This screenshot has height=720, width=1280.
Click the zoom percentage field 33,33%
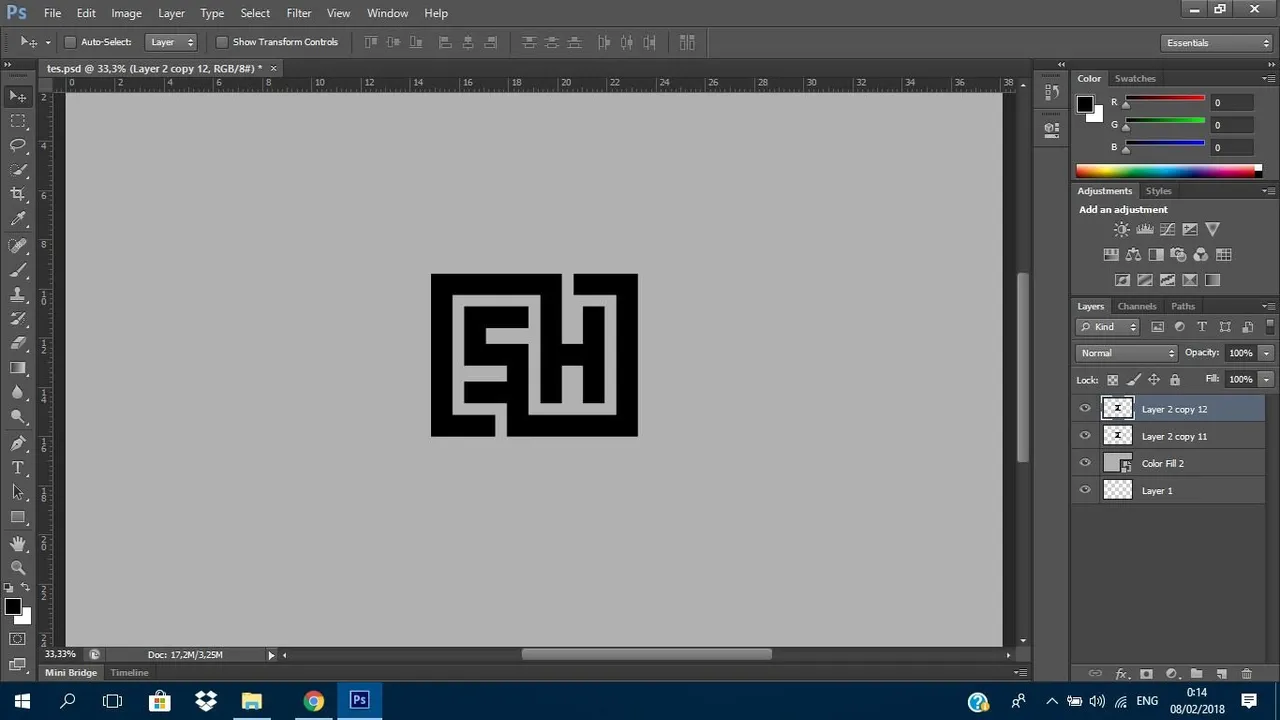pyautogui.click(x=60, y=655)
